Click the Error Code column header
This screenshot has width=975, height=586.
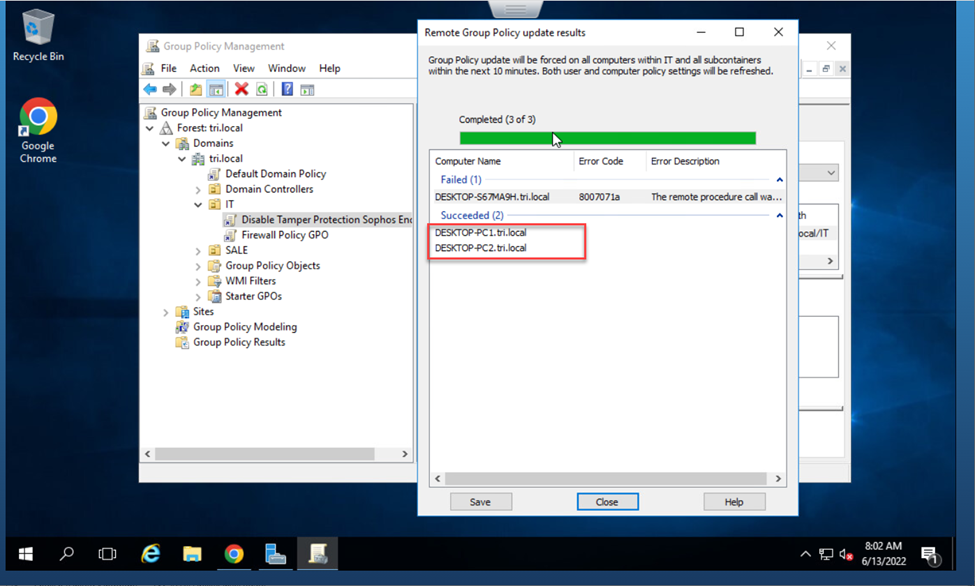click(x=601, y=161)
